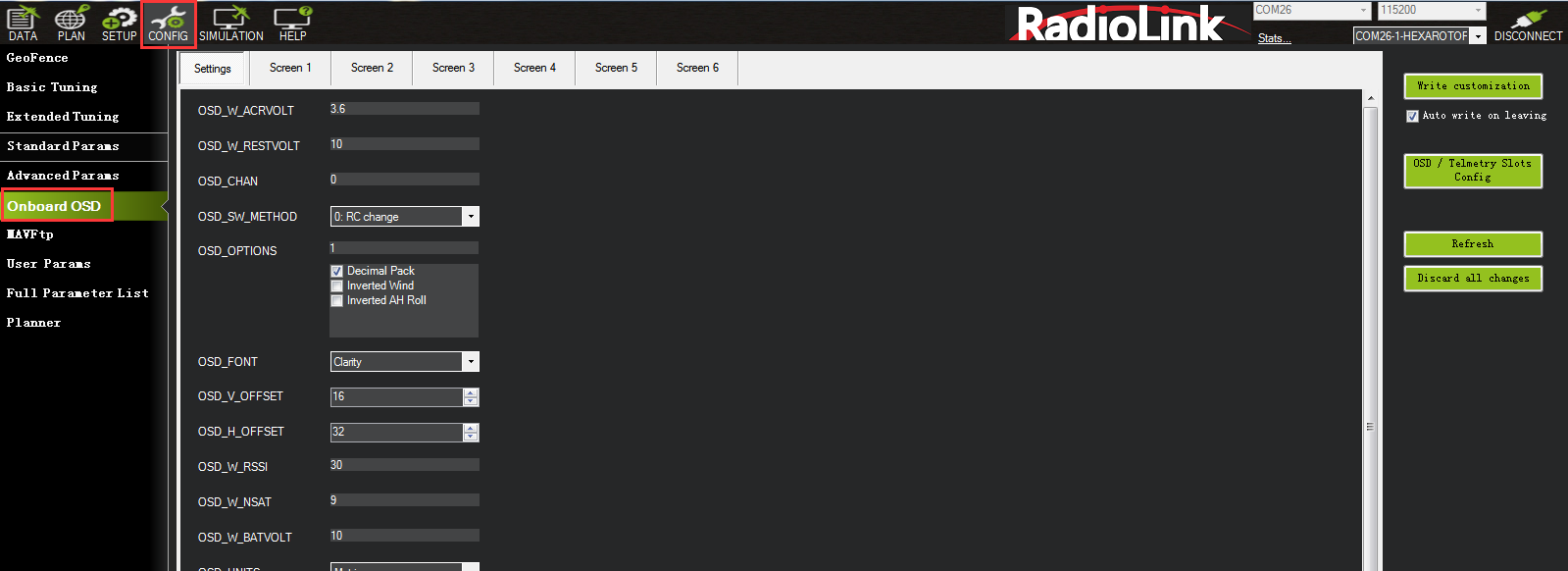Expand the OSD_SW_METHOD dropdown
This screenshot has width=1568, height=571.
coord(471,217)
